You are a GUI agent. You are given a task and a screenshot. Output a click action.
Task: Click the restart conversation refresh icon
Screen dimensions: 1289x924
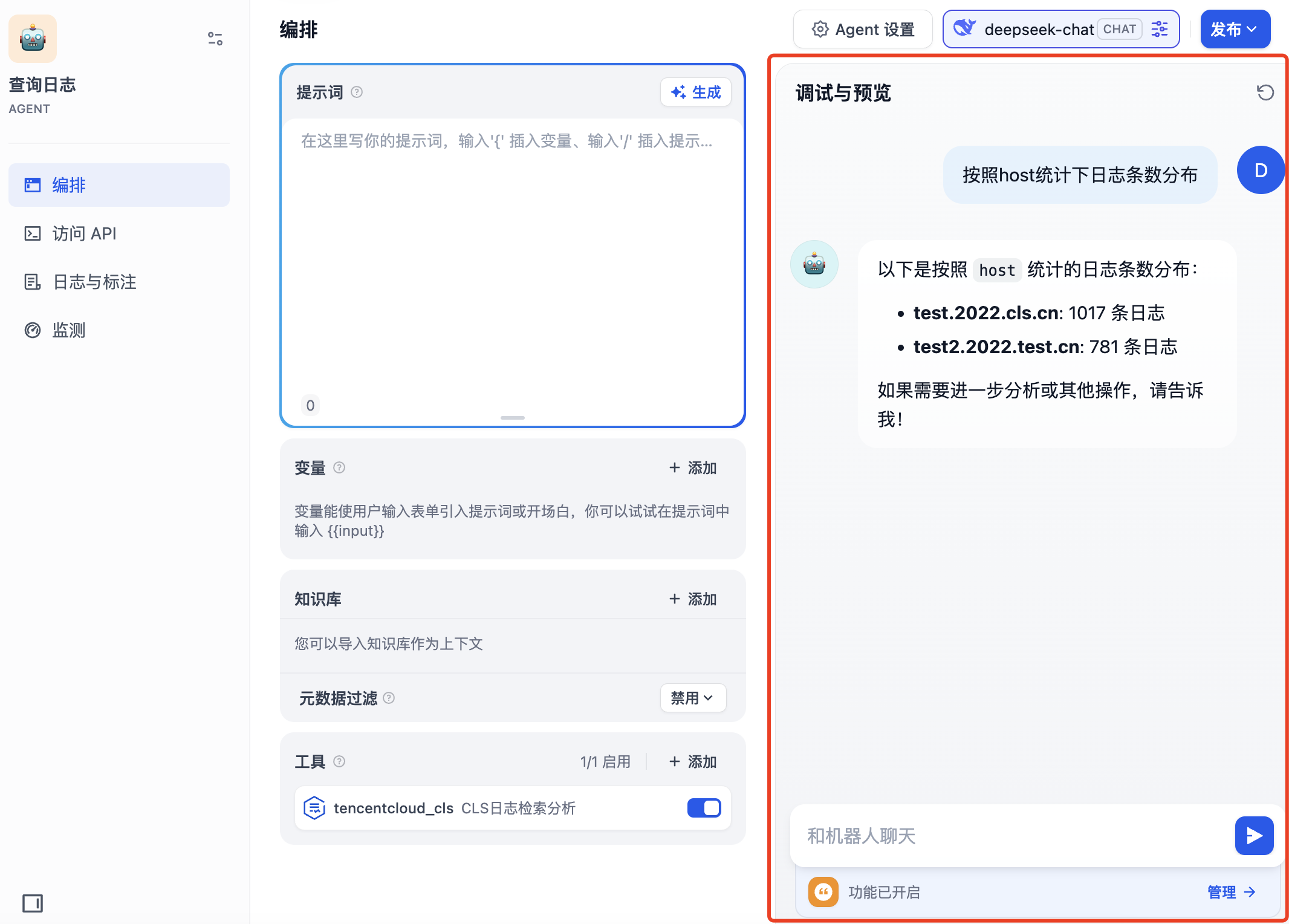pos(1265,93)
